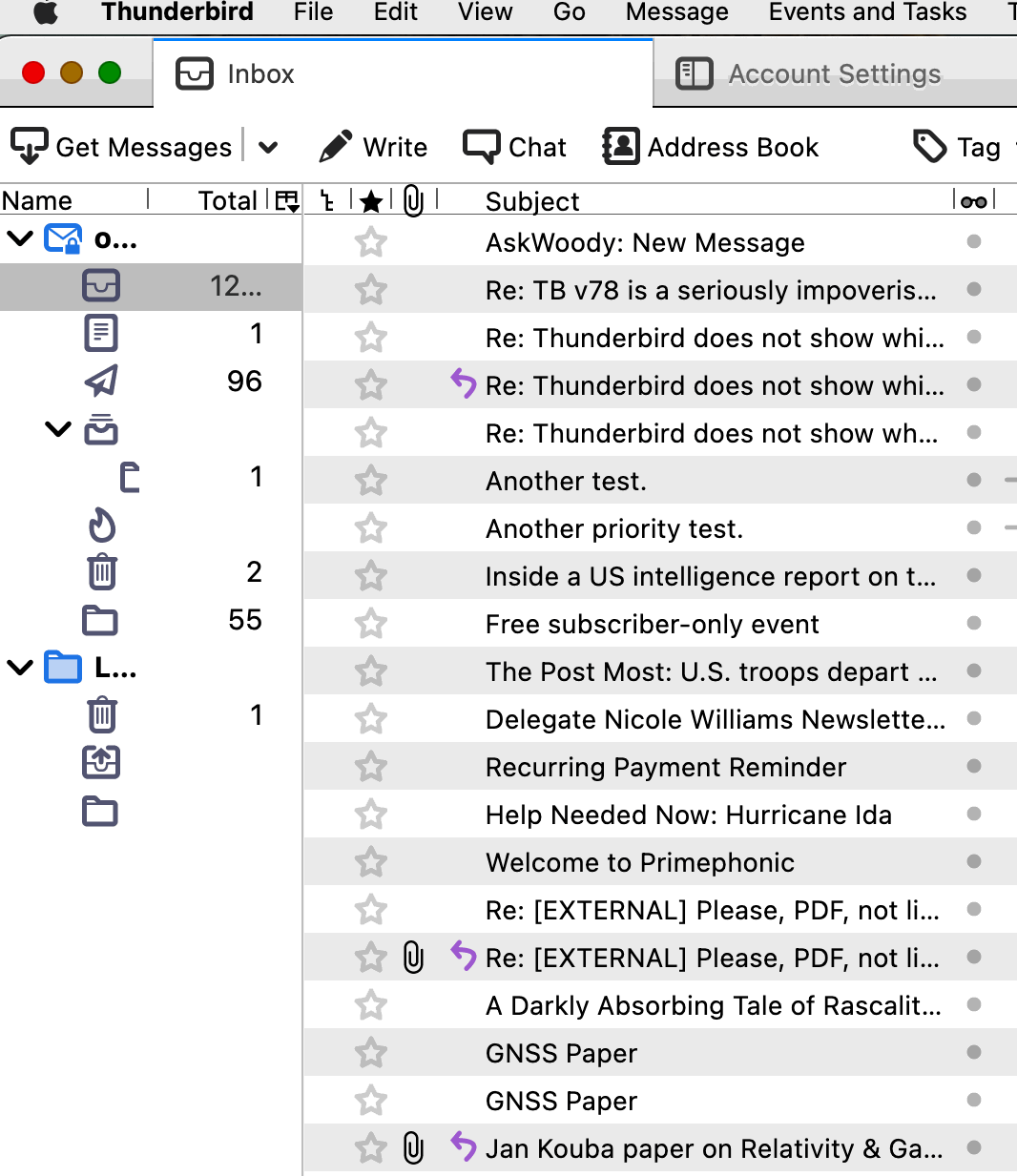Open the Address Book
1017x1176 pixels.
(711, 147)
